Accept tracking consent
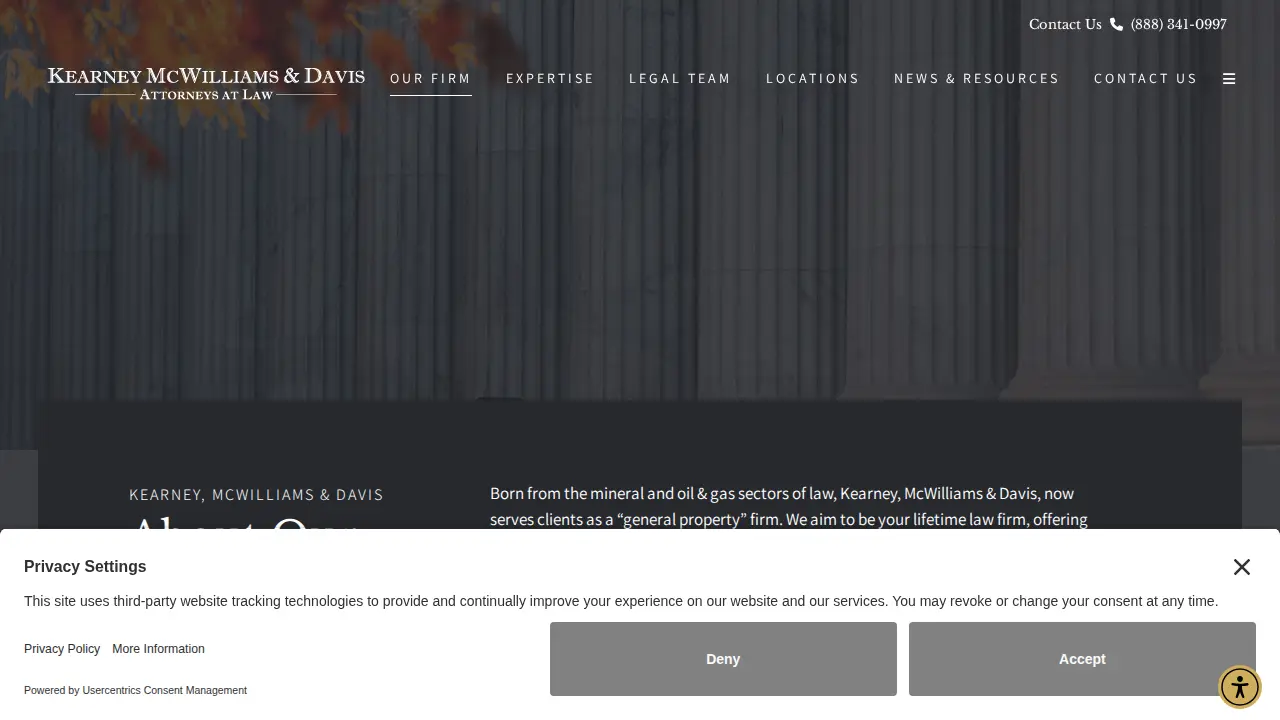The height and width of the screenshot is (720, 1280). (1082, 659)
